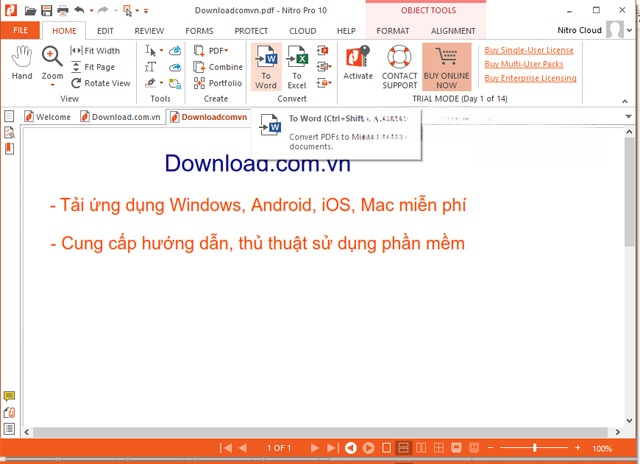Click the Print icon in quick access
The height and width of the screenshot is (464, 640).
(x=63, y=11)
